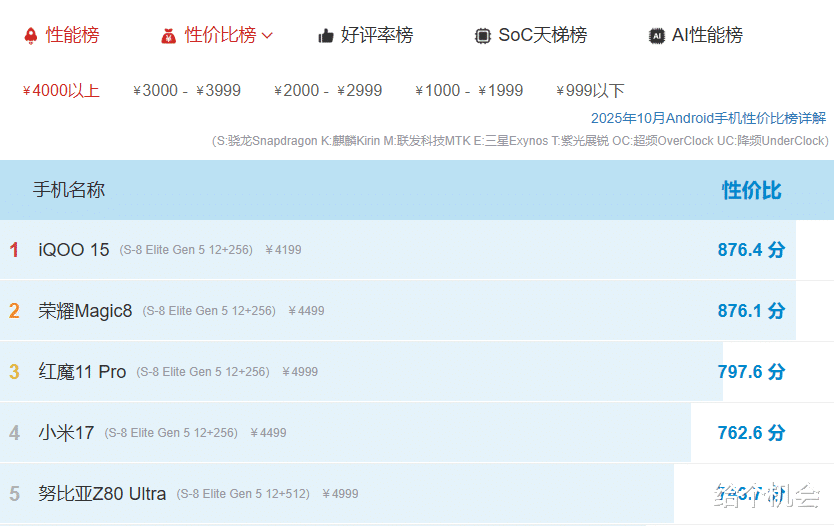This screenshot has height=526, width=834.
Task: Click the ¥4999 price of 红魔11 Pro
Action: 299,372
